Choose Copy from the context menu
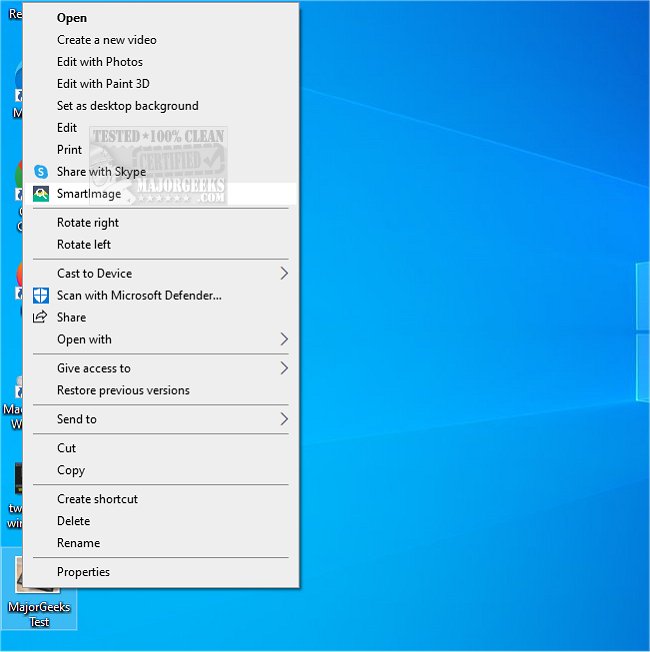Screen dimensions: 650x652 161,470
